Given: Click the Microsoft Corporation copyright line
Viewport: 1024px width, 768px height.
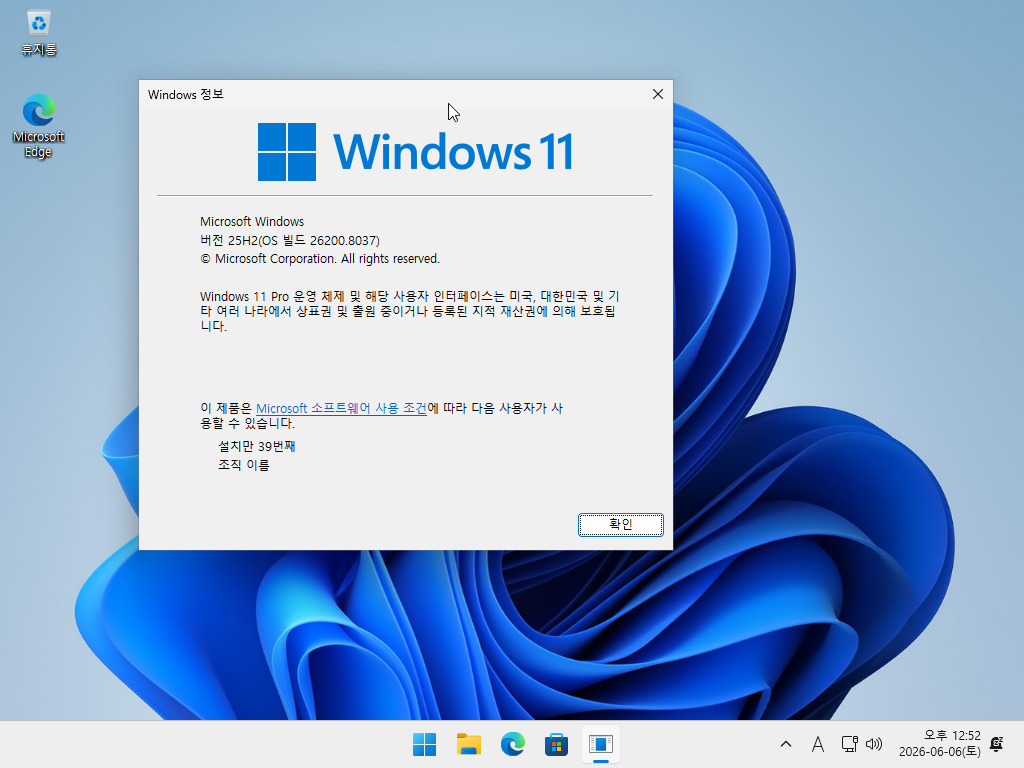Looking at the screenshot, I should (320, 259).
